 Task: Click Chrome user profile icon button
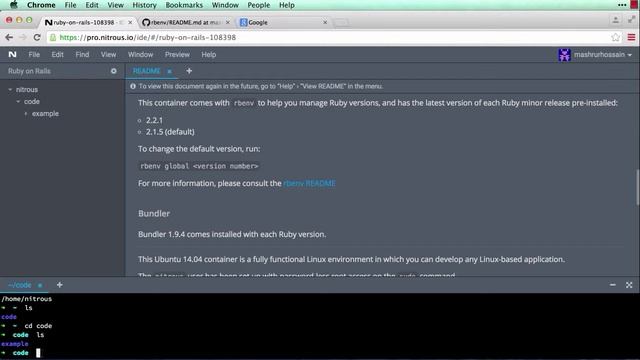click(616, 20)
